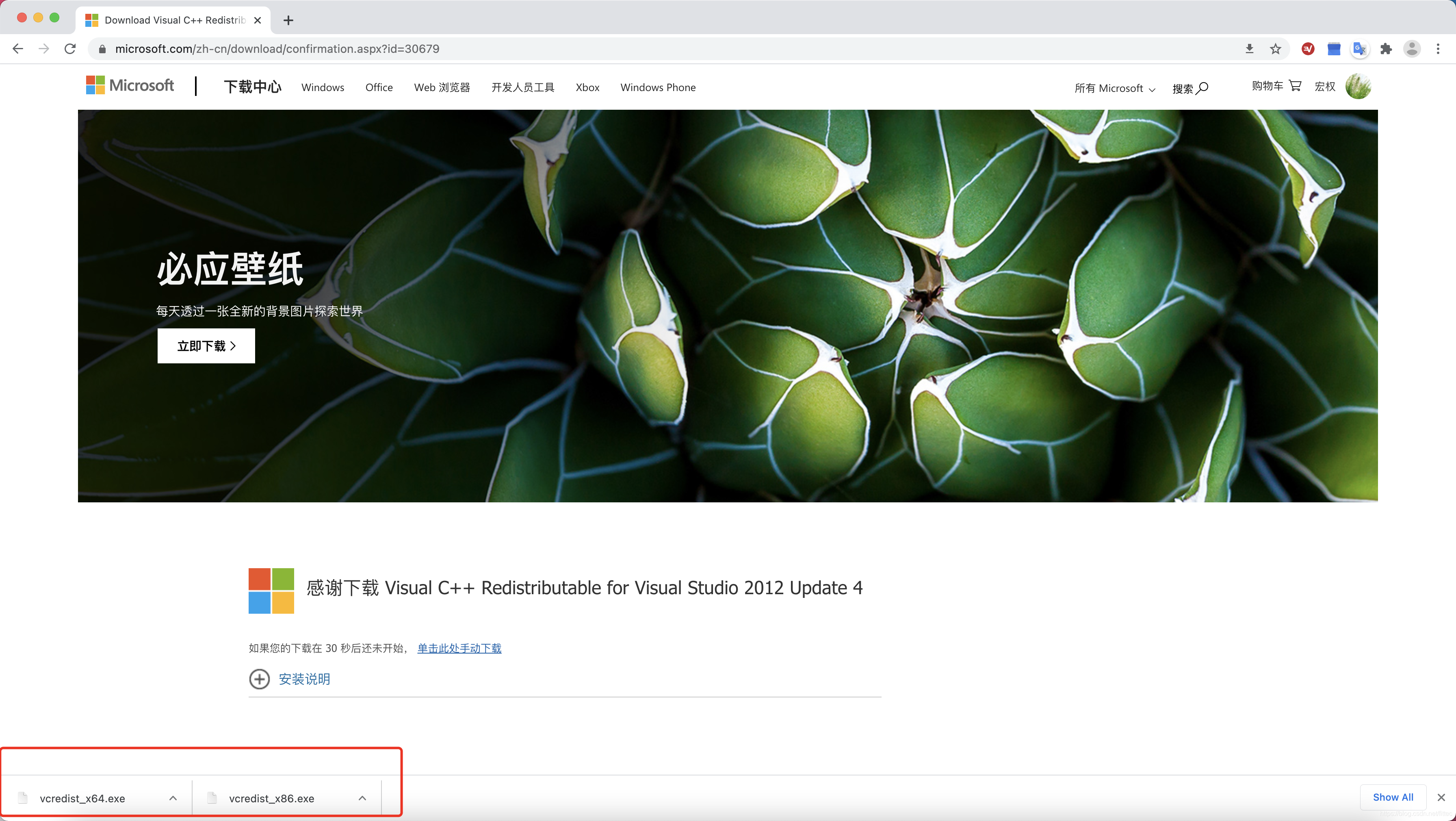The height and width of the screenshot is (821, 1456).
Task: Open the Windows menu item
Action: pos(323,88)
